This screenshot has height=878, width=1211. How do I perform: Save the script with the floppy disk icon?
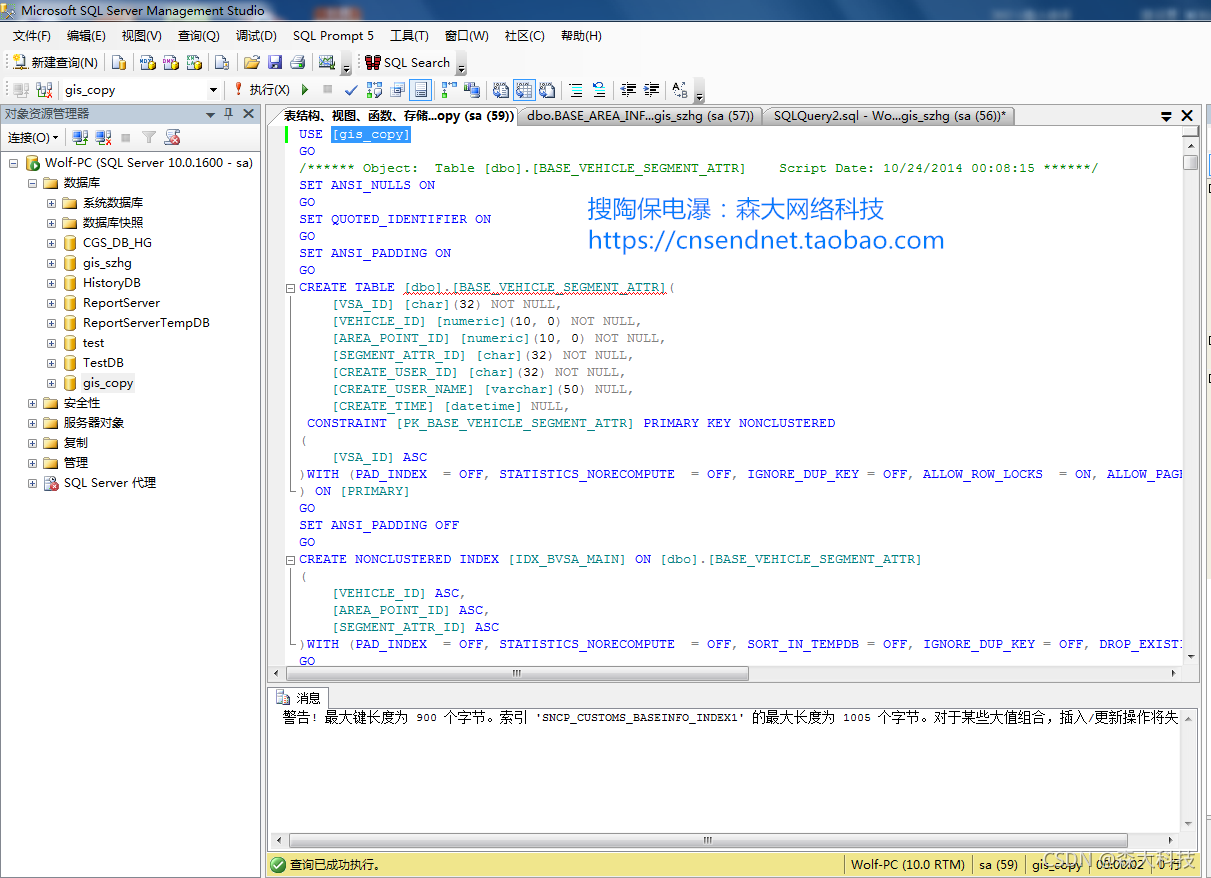[274, 62]
